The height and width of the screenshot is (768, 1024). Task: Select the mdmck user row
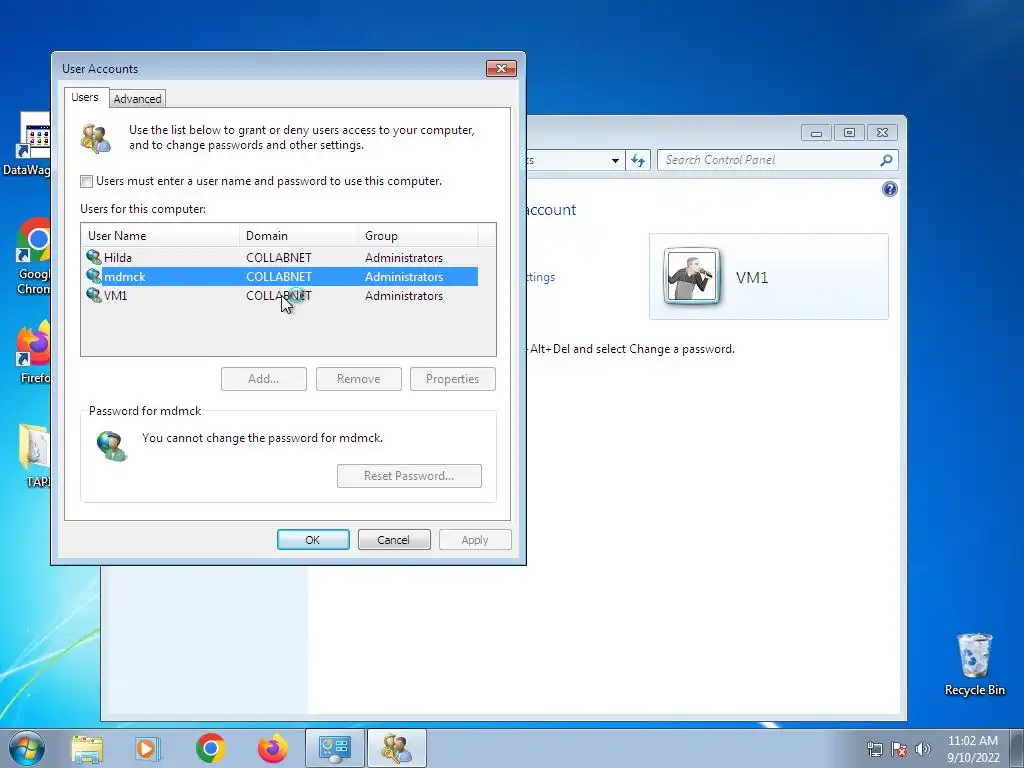tap(281, 276)
